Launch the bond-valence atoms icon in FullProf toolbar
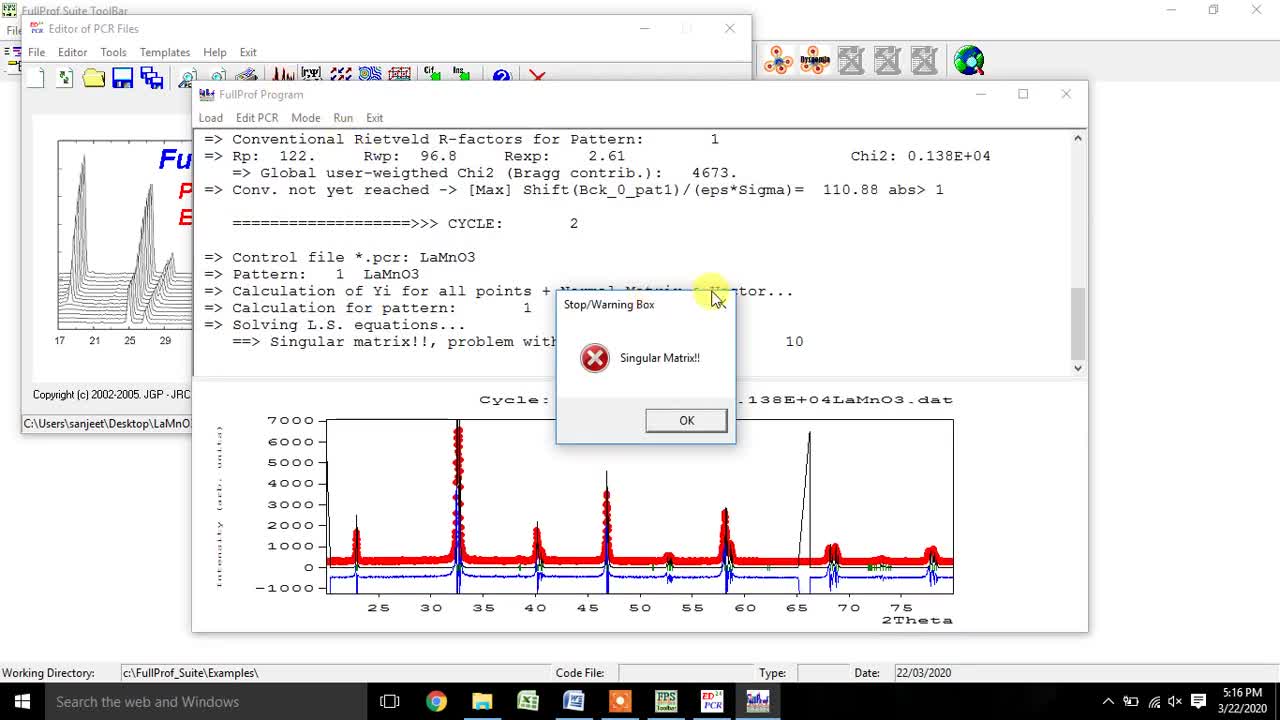Screen dimensions: 1280x720 click(778, 60)
